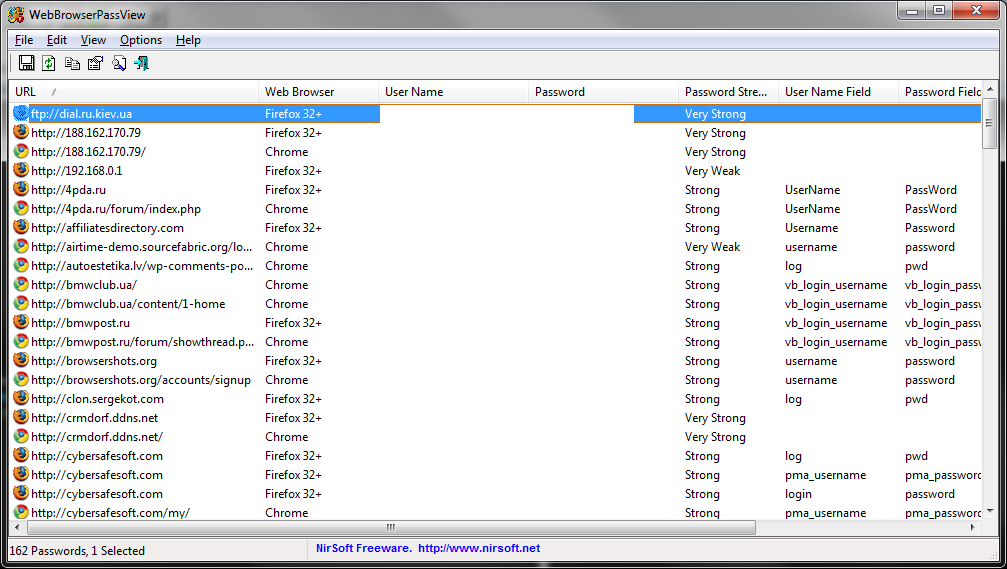Click the pma_username cell of cybersafesoft.com/my/ row
Screen dimensions: 1007x569
point(825,512)
